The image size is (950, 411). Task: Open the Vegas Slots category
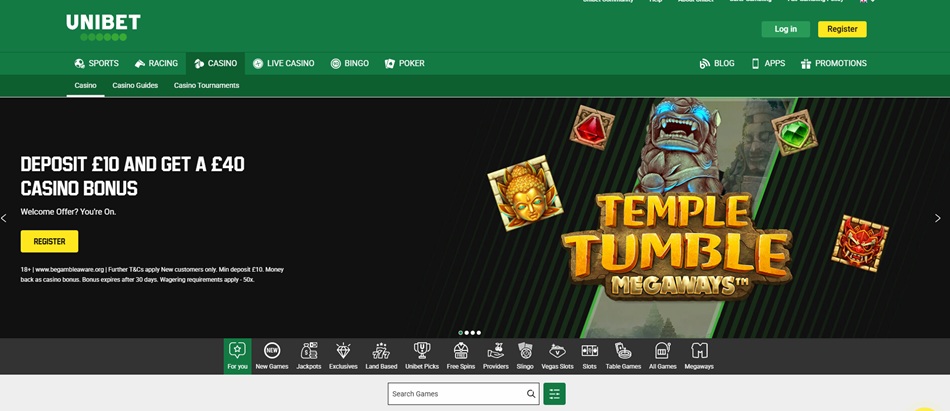[557, 356]
